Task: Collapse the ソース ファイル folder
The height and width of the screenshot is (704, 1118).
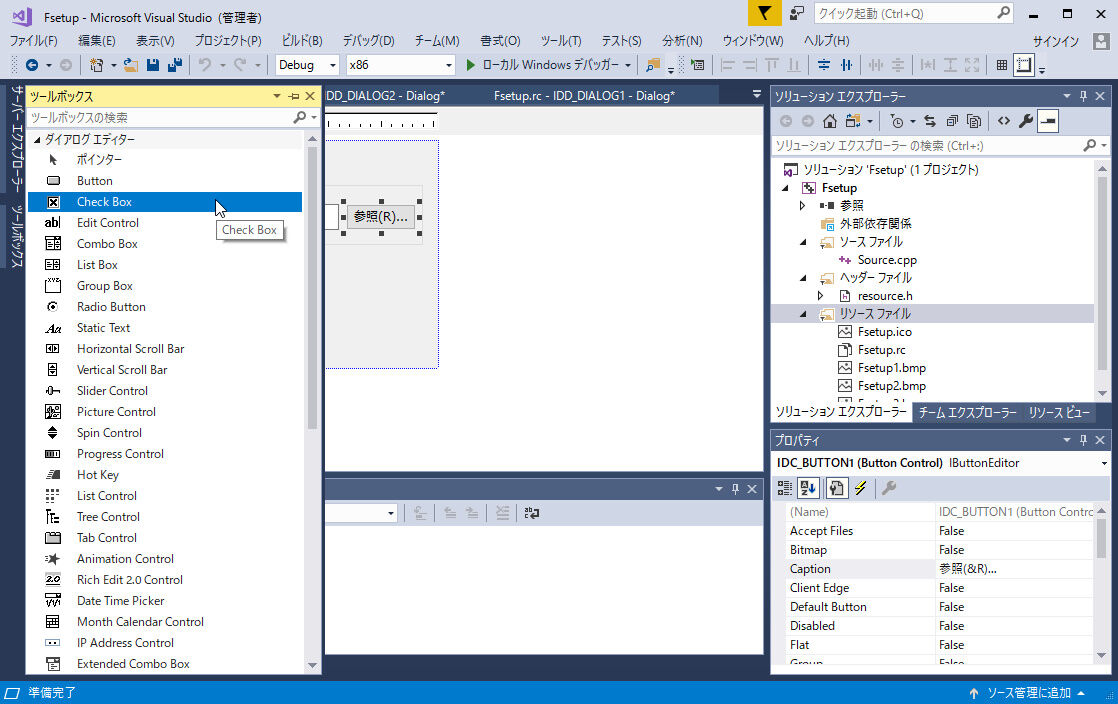Action: [803, 242]
